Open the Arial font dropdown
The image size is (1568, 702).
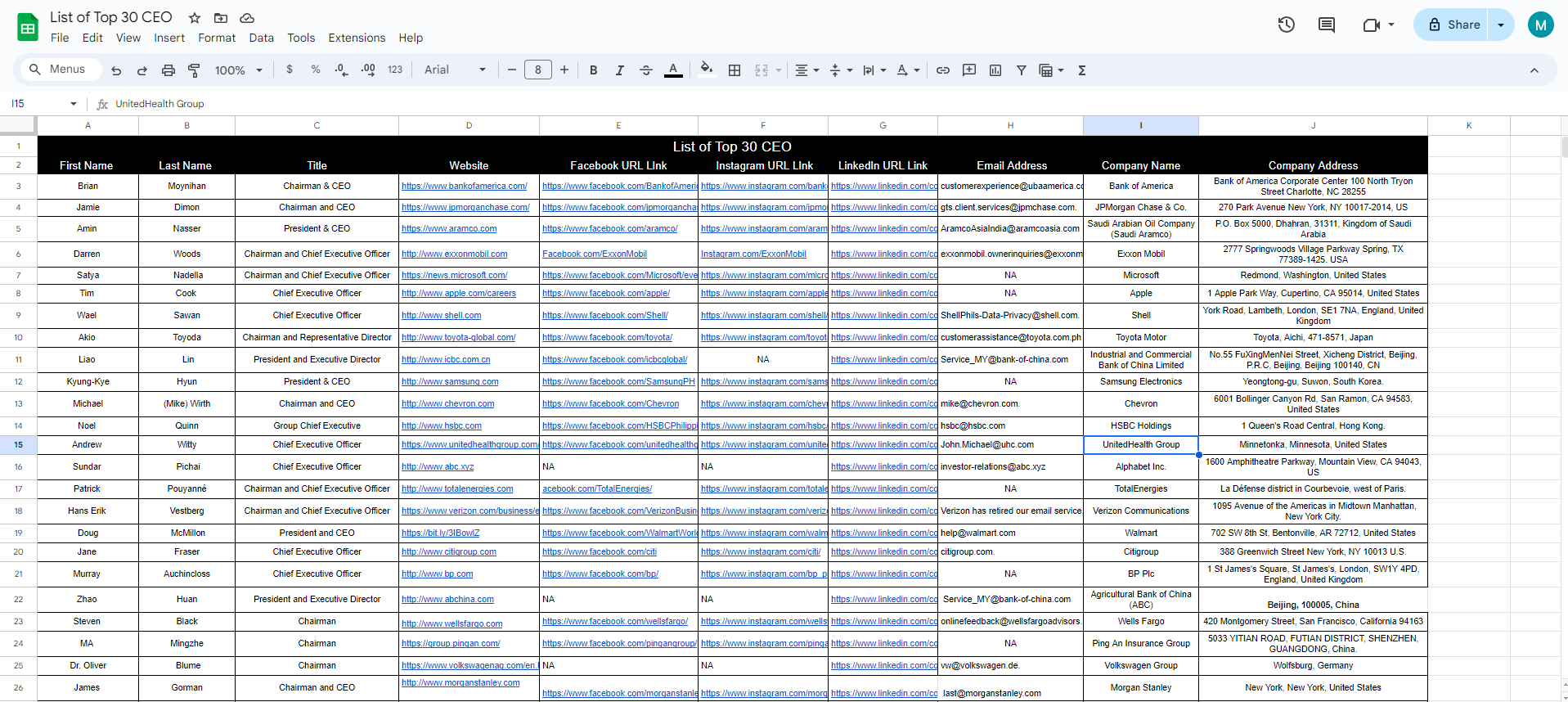[x=455, y=70]
